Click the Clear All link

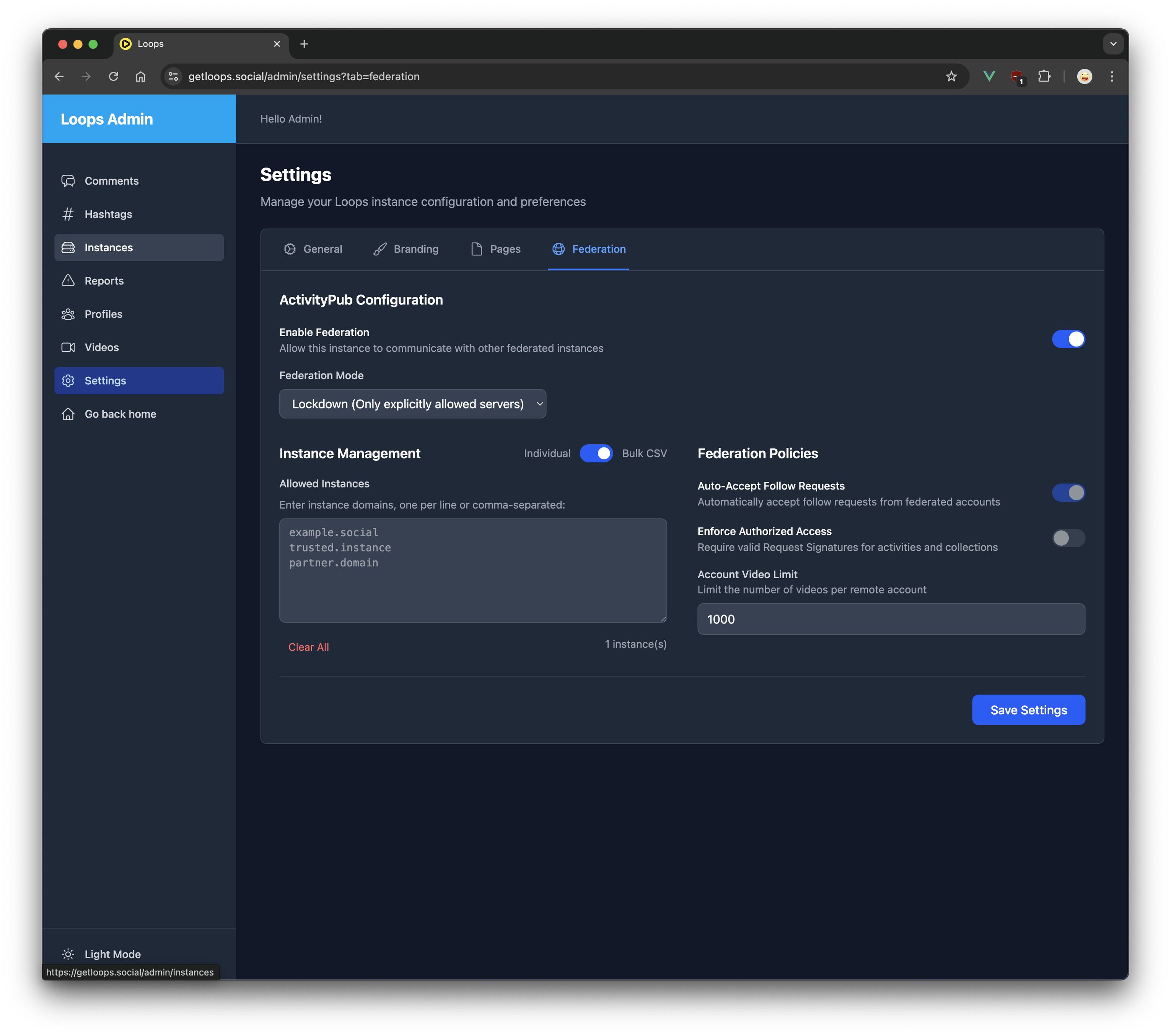308,647
